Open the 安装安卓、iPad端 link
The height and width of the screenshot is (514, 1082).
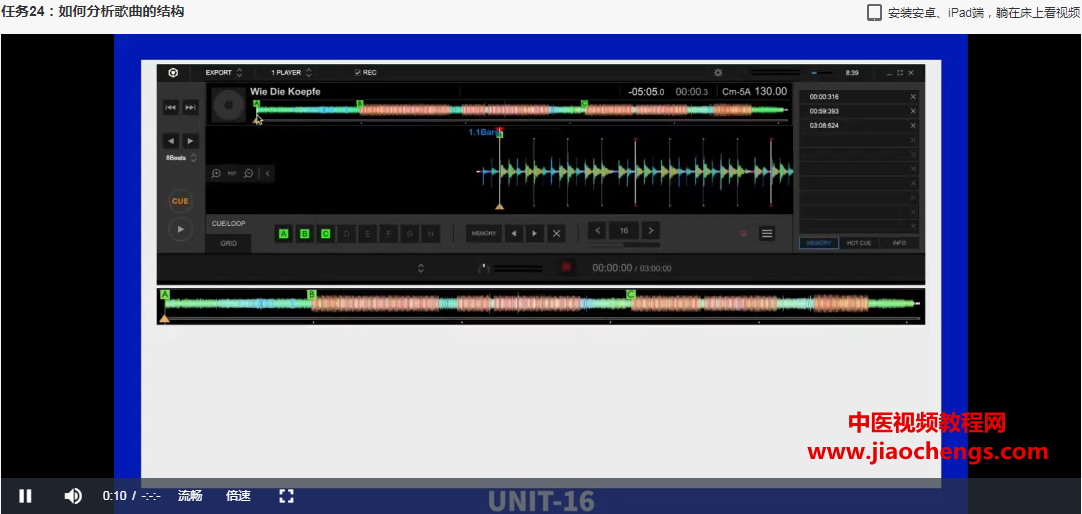(973, 12)
